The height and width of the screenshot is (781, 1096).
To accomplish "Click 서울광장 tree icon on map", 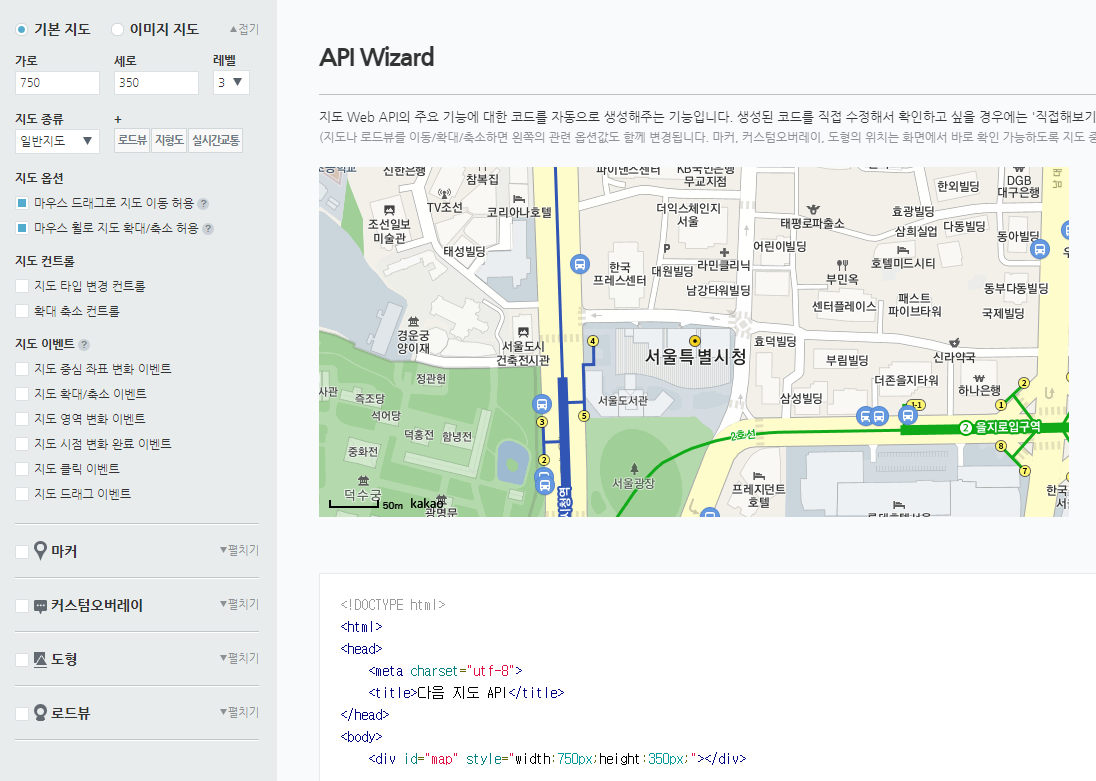I will click(x=634, y=468).
